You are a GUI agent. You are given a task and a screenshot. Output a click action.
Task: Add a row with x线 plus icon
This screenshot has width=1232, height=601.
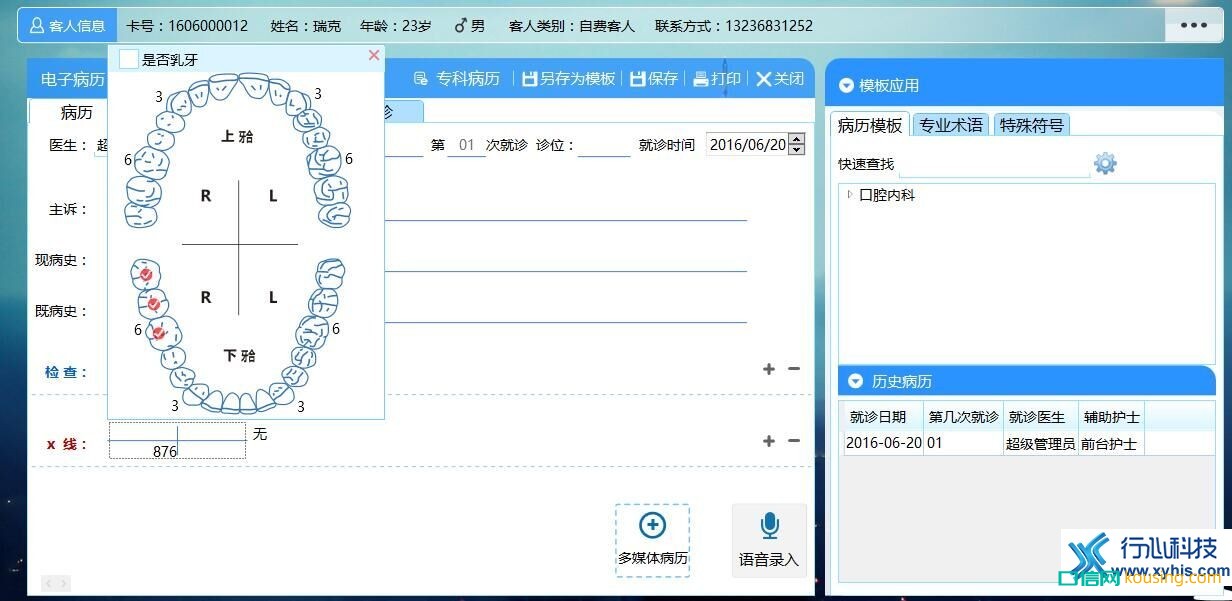click(x=769, y=441)
